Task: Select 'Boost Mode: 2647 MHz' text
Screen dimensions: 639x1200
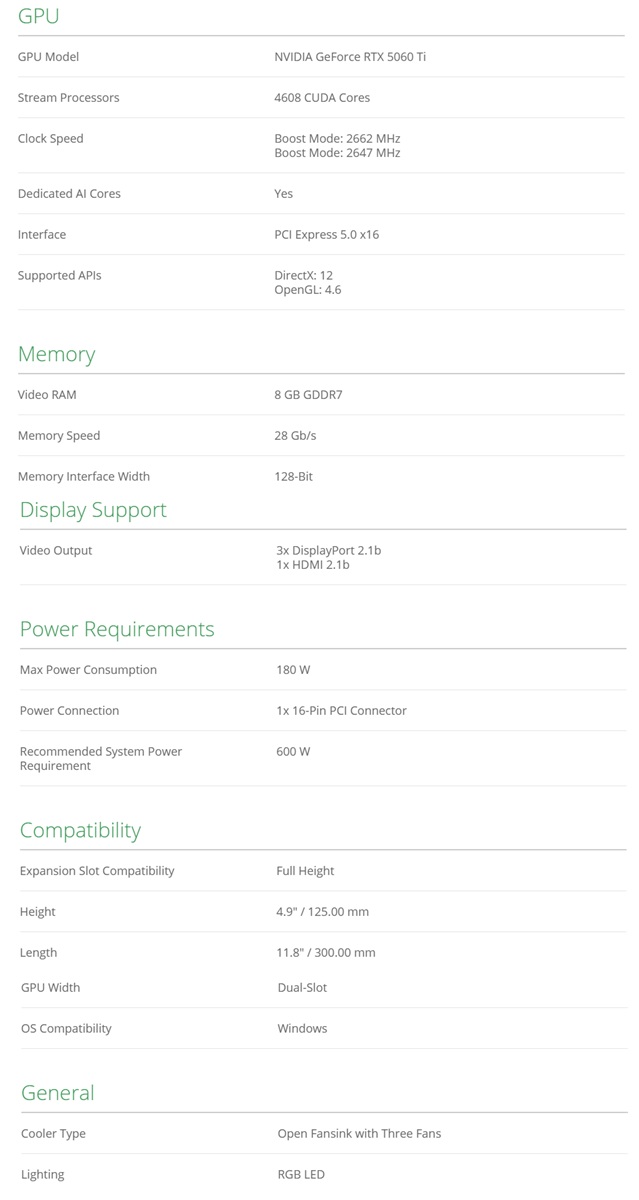Action: pos(337,153)
